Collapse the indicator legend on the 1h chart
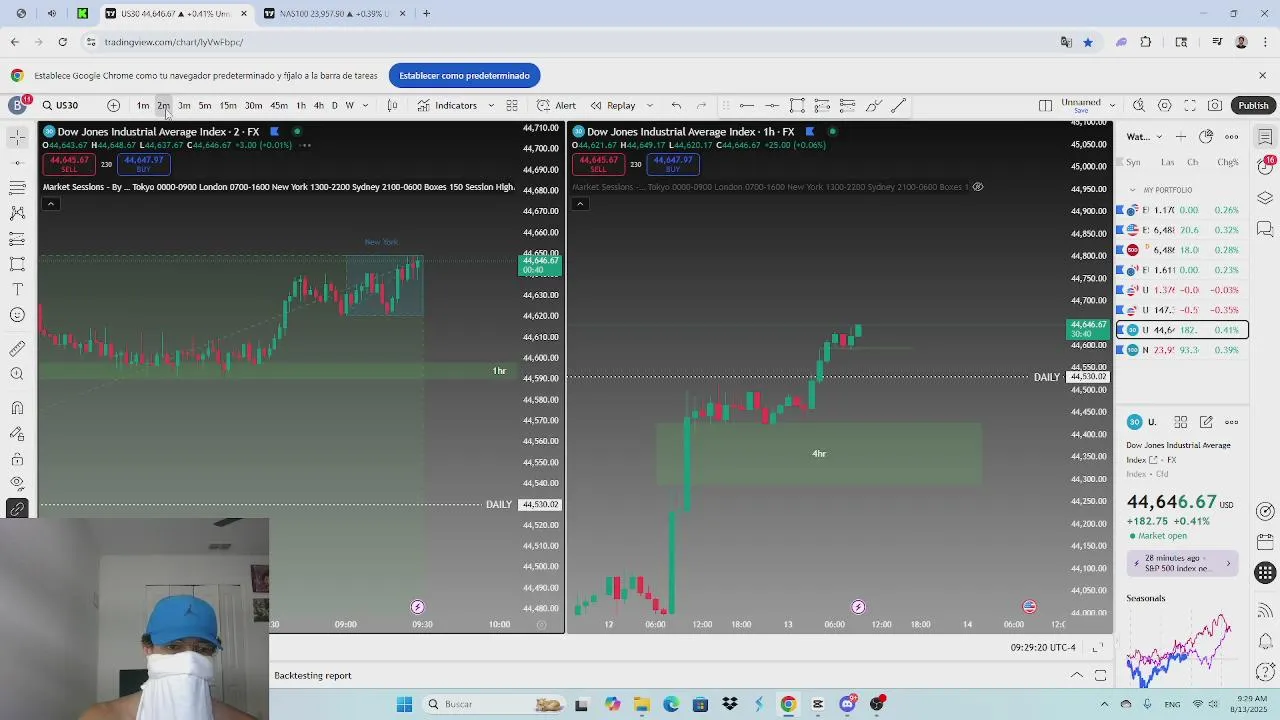This screenshot has height=720, width=1280. coord(579,203)
